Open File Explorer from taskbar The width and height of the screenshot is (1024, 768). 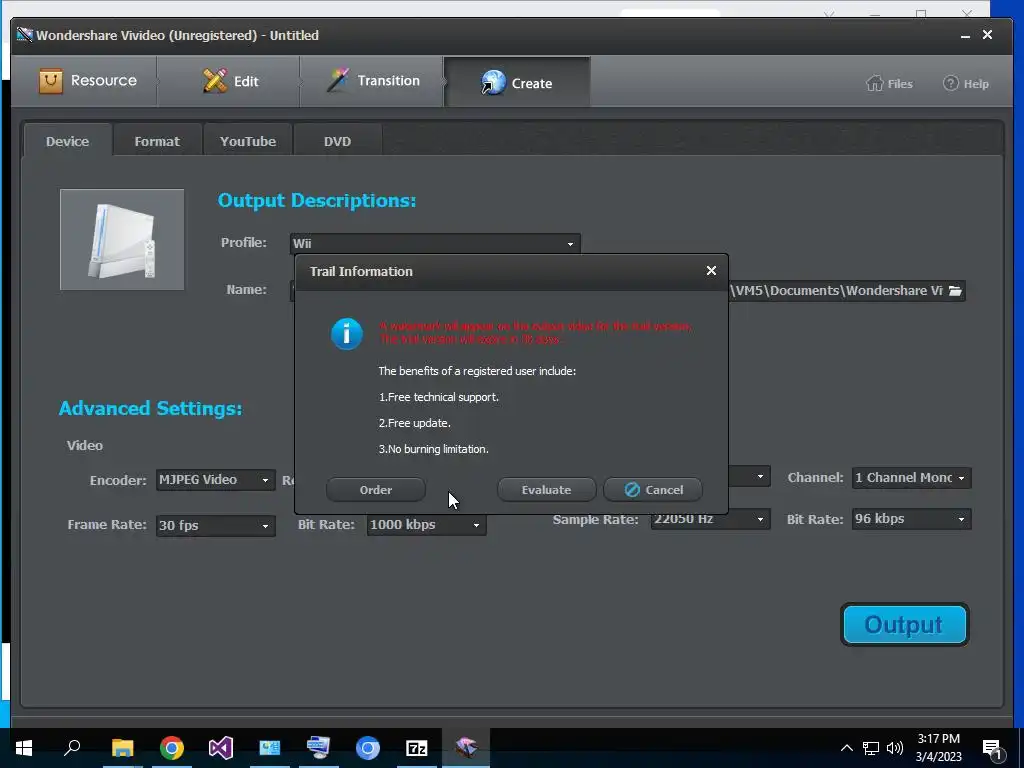[122, 748]
